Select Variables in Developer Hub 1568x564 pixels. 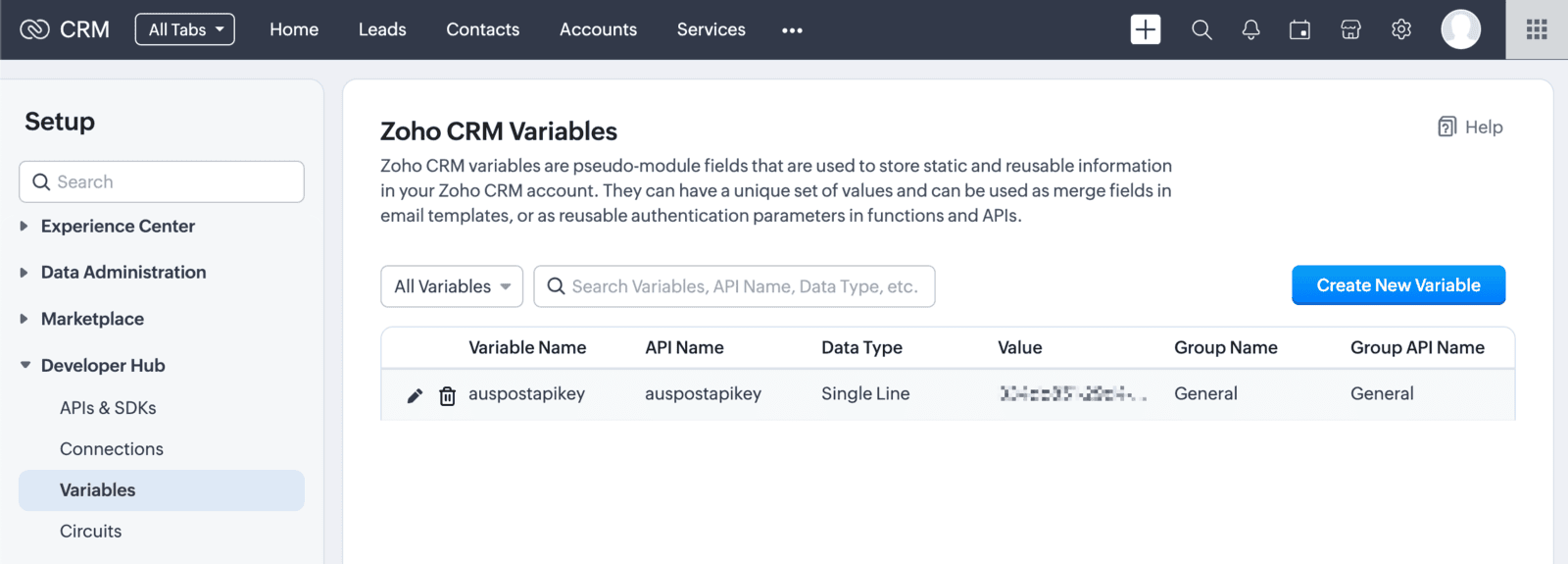162,489
